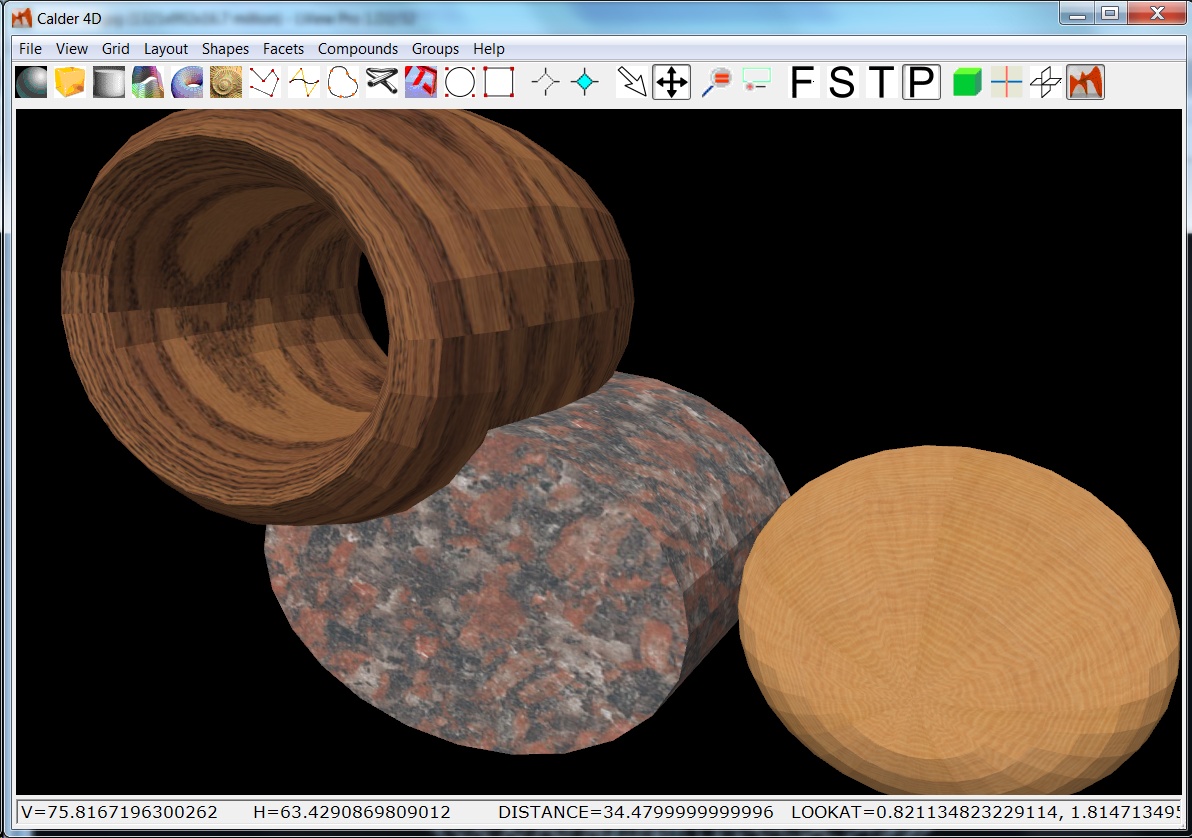Add a yellow cube shape
Viewport: 1192px width, 838px height.
70,82
